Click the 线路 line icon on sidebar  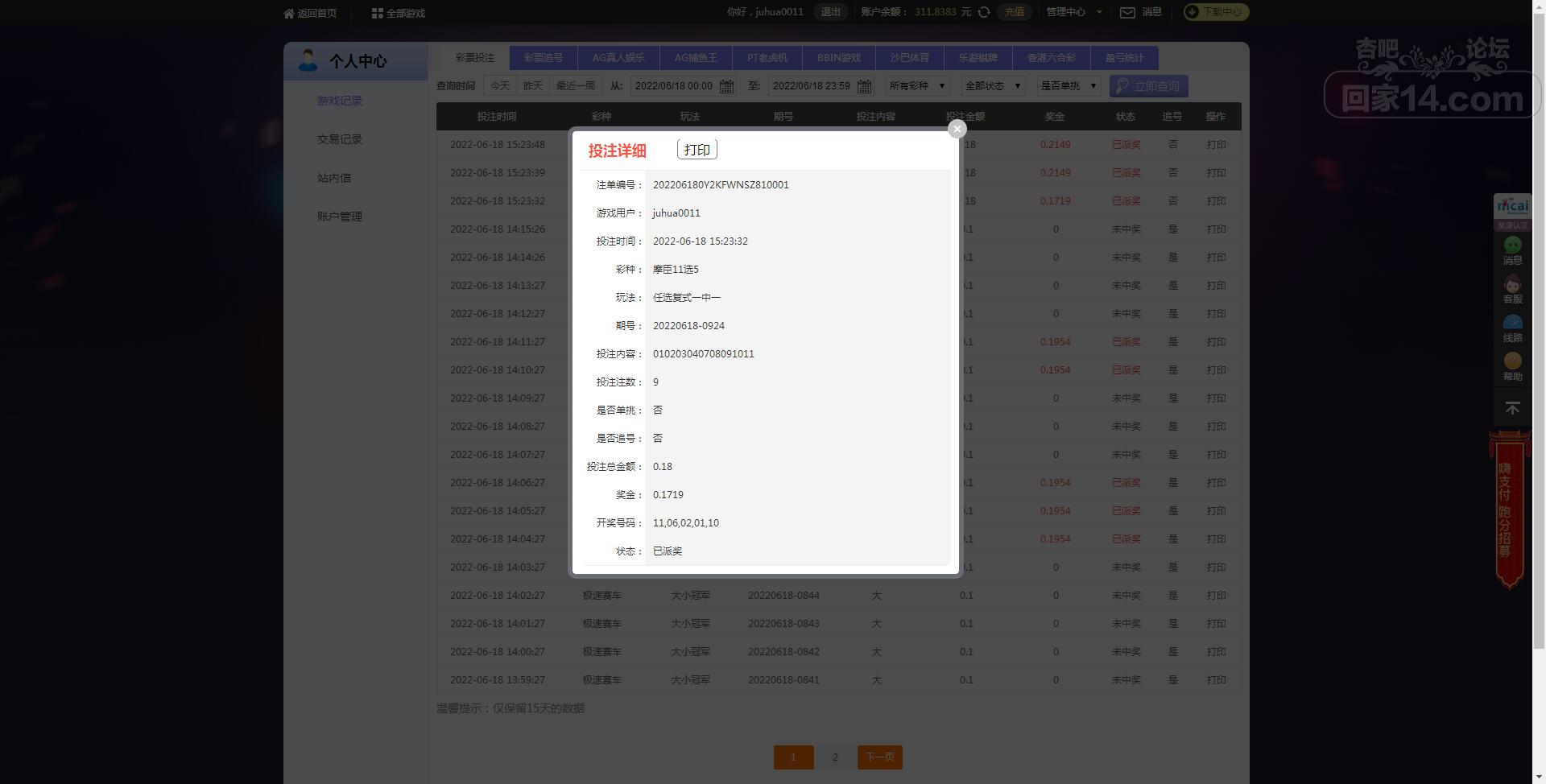click(x=1512, y=329)
